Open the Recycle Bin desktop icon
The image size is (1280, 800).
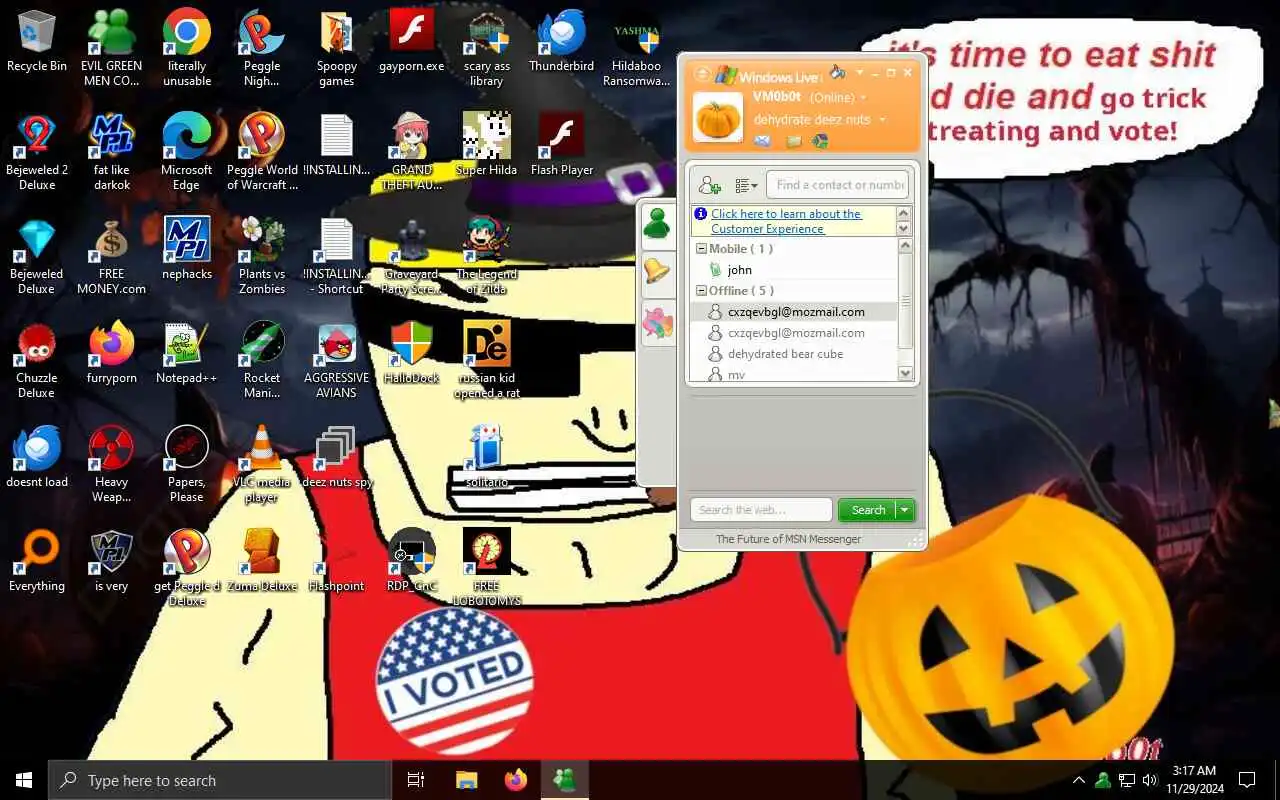[37, 42]
